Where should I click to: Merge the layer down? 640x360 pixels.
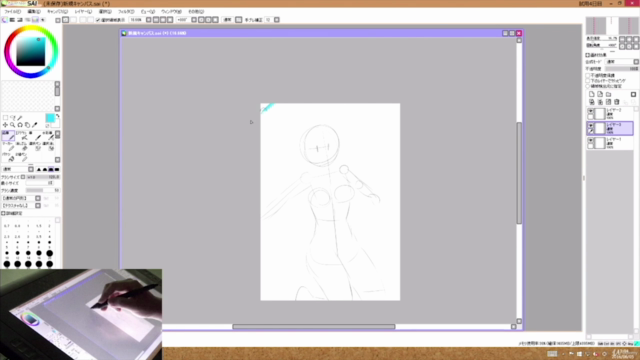point(600,102)
